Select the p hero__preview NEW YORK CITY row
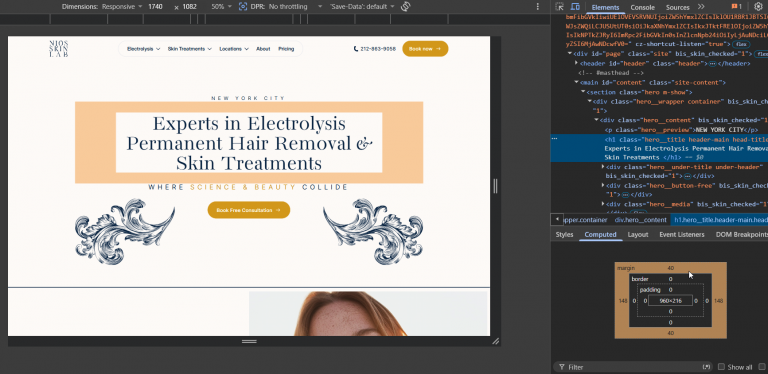The width and height of the screenshot is (768, 374). 682,130
